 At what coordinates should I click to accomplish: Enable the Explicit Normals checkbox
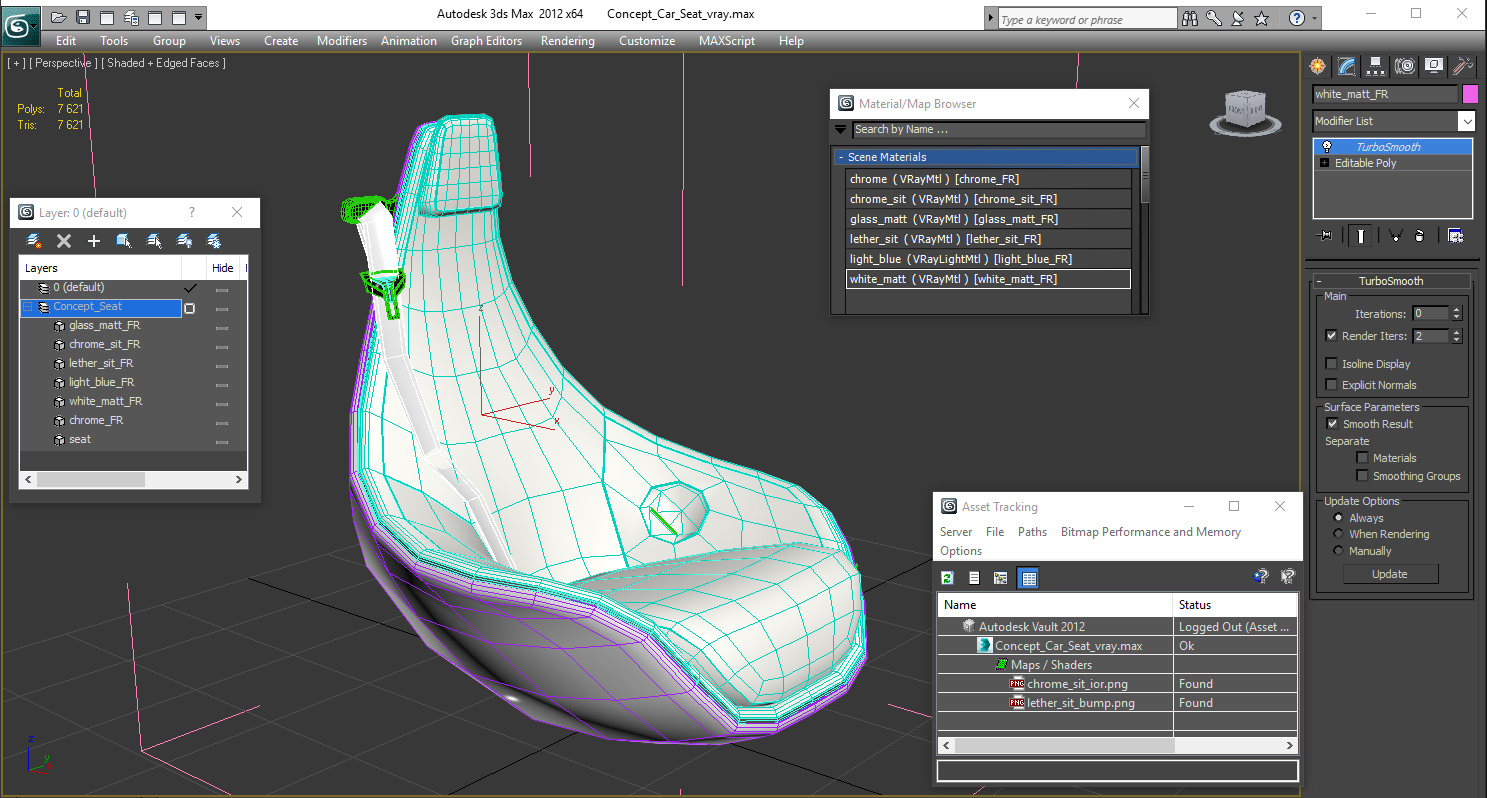[x=1331, y=385]
